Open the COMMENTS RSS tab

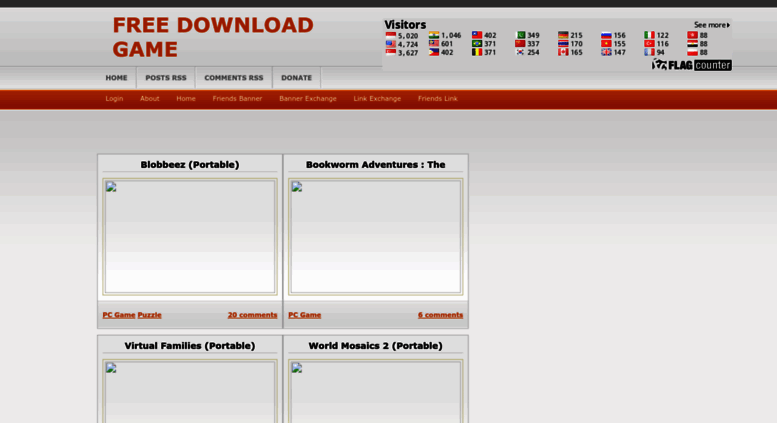(x=234, y=78)
